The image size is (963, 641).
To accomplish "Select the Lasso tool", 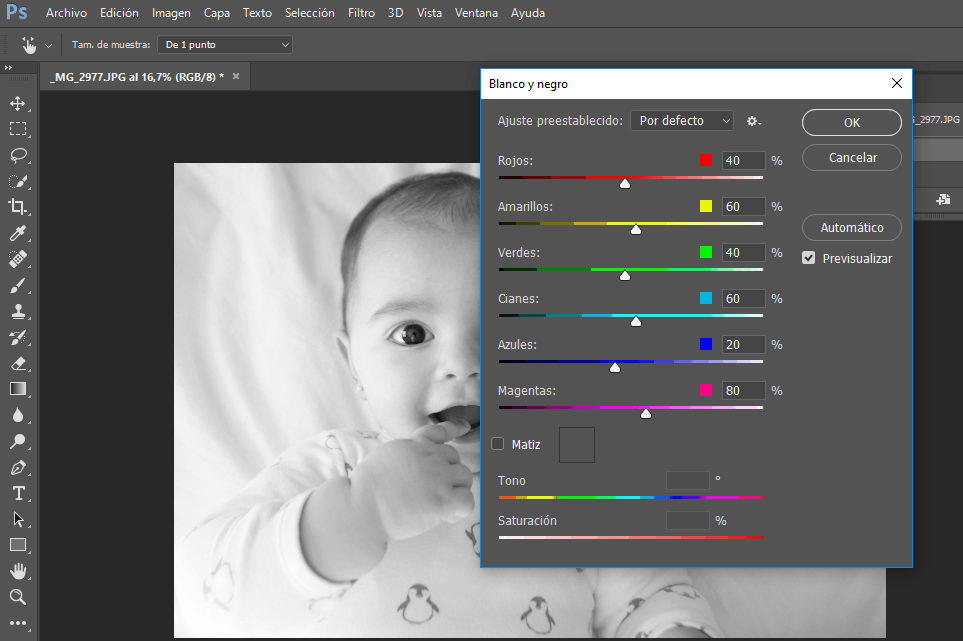I will 18,155.
